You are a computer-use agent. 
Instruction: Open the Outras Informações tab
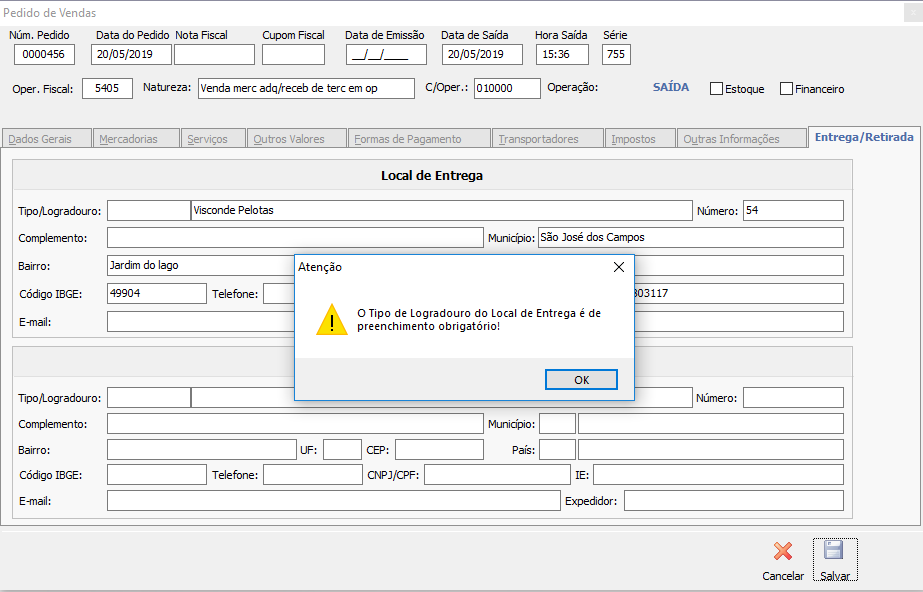(x=742, y=139)
